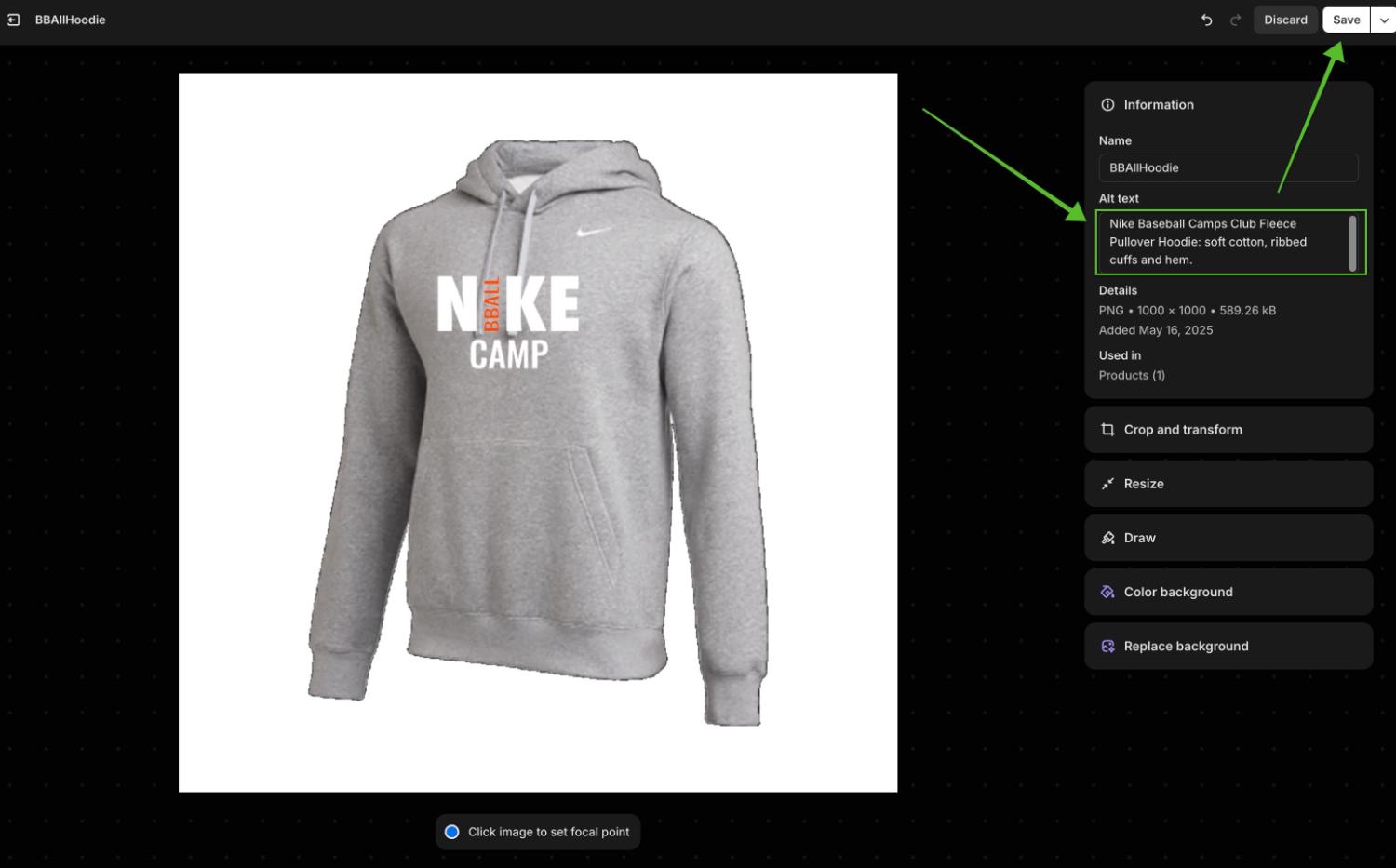The width and height of the screenshot is (1396, 868).
Task: Click the Replace background icon
Action: coord(1107,646)
